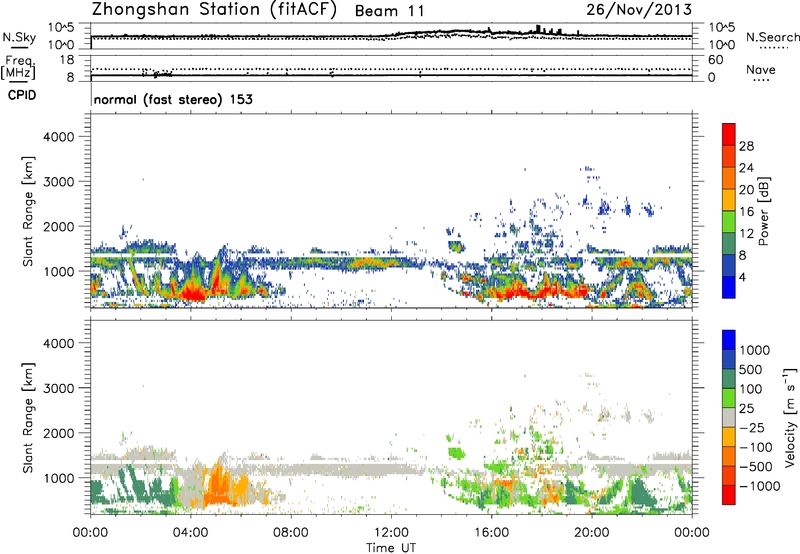Click the '3000' tick on velocity panel
This screenshot has height=554, width=800.
pos(59,388)
